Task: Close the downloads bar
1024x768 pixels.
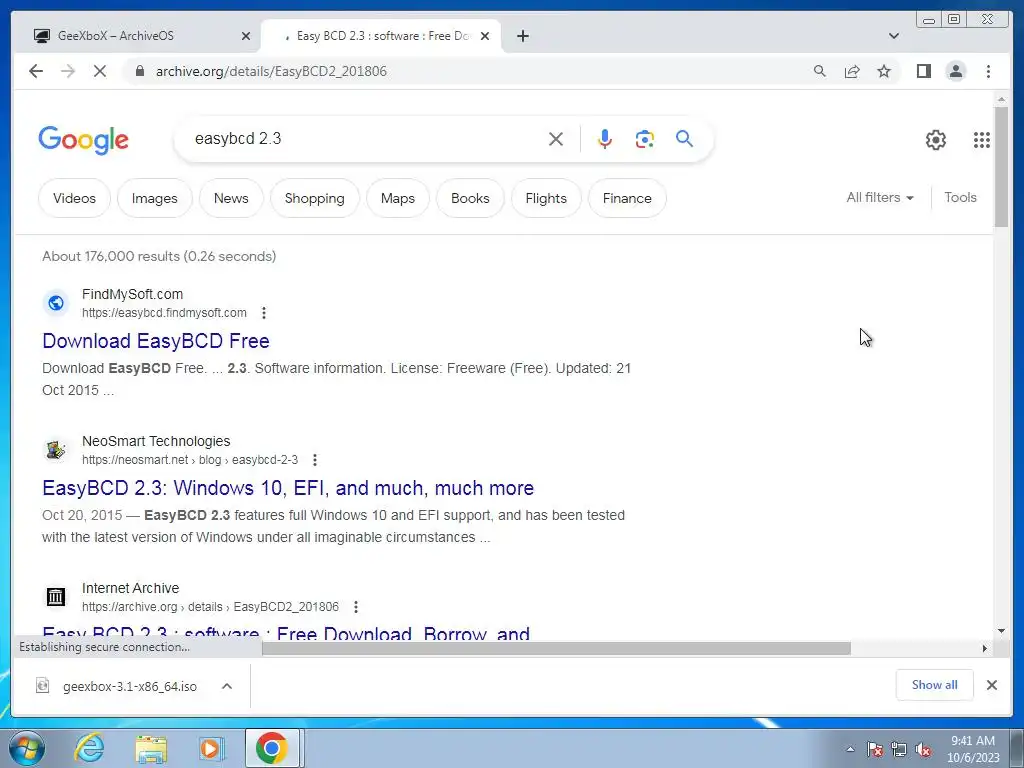Action: 991,685
